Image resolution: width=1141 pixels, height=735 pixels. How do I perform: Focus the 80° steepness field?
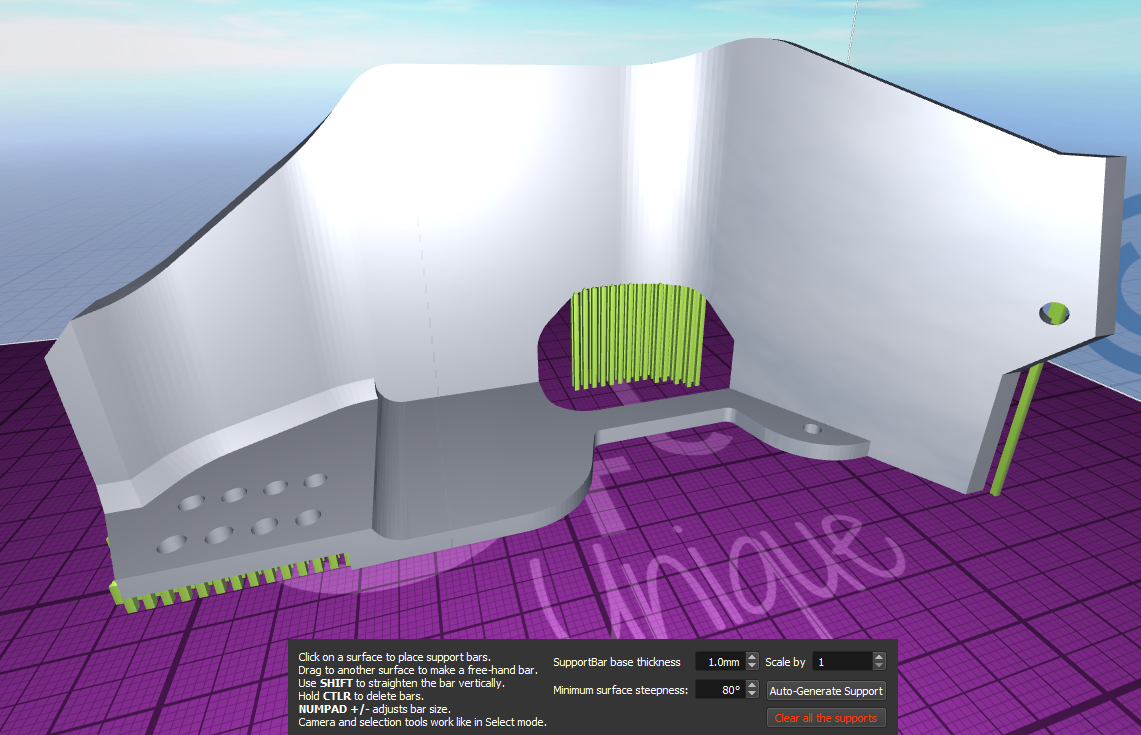tap(720, 690)
